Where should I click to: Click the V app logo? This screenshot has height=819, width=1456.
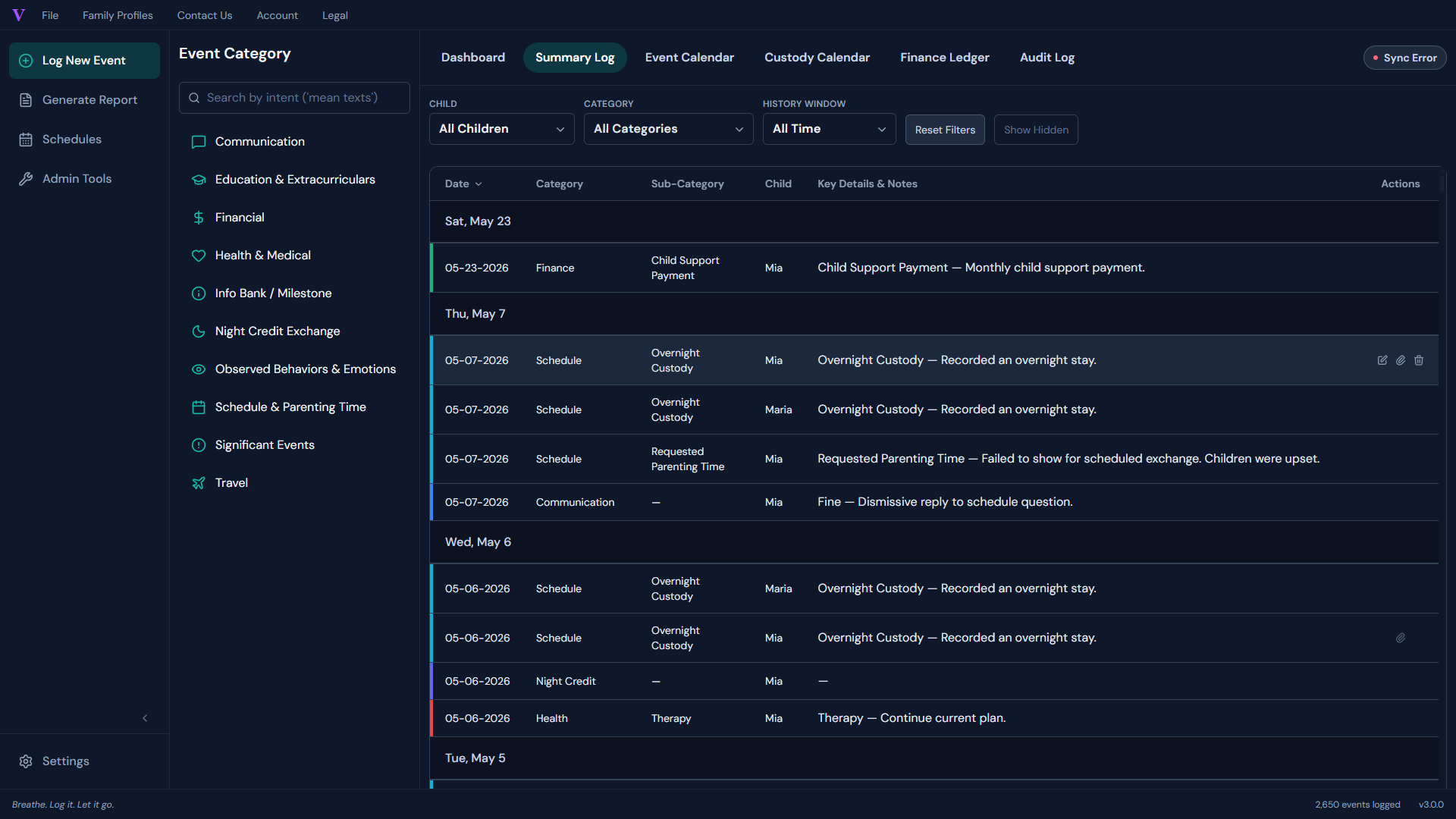click(x=19, y=15)
